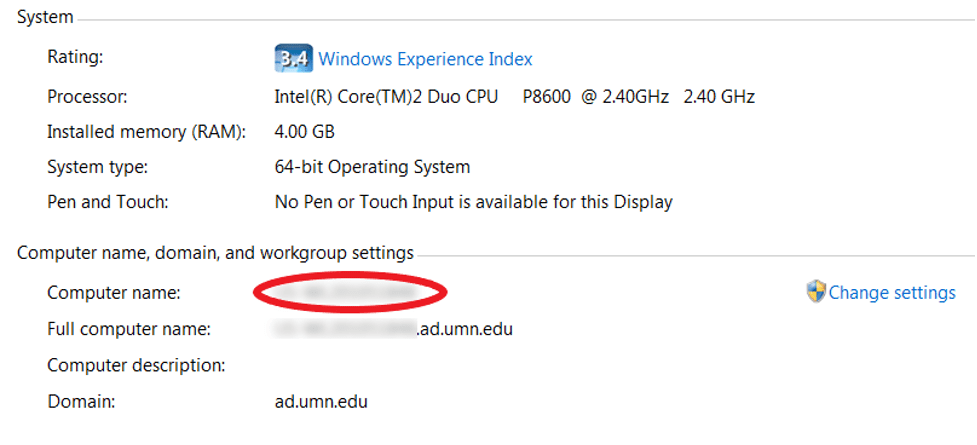Click the ad.umn.edu Domain value
This screenshot has height=445, width=977.
(x=319, y=402)
